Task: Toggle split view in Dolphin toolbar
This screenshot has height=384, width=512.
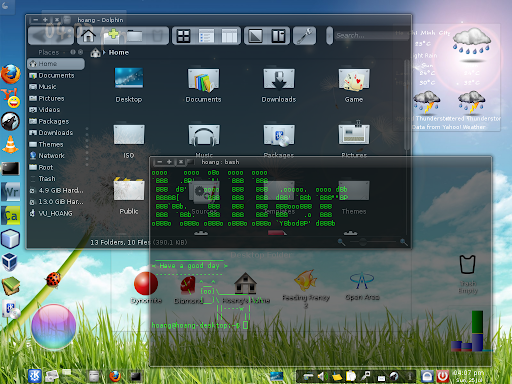Action: [x=278, y=36]
